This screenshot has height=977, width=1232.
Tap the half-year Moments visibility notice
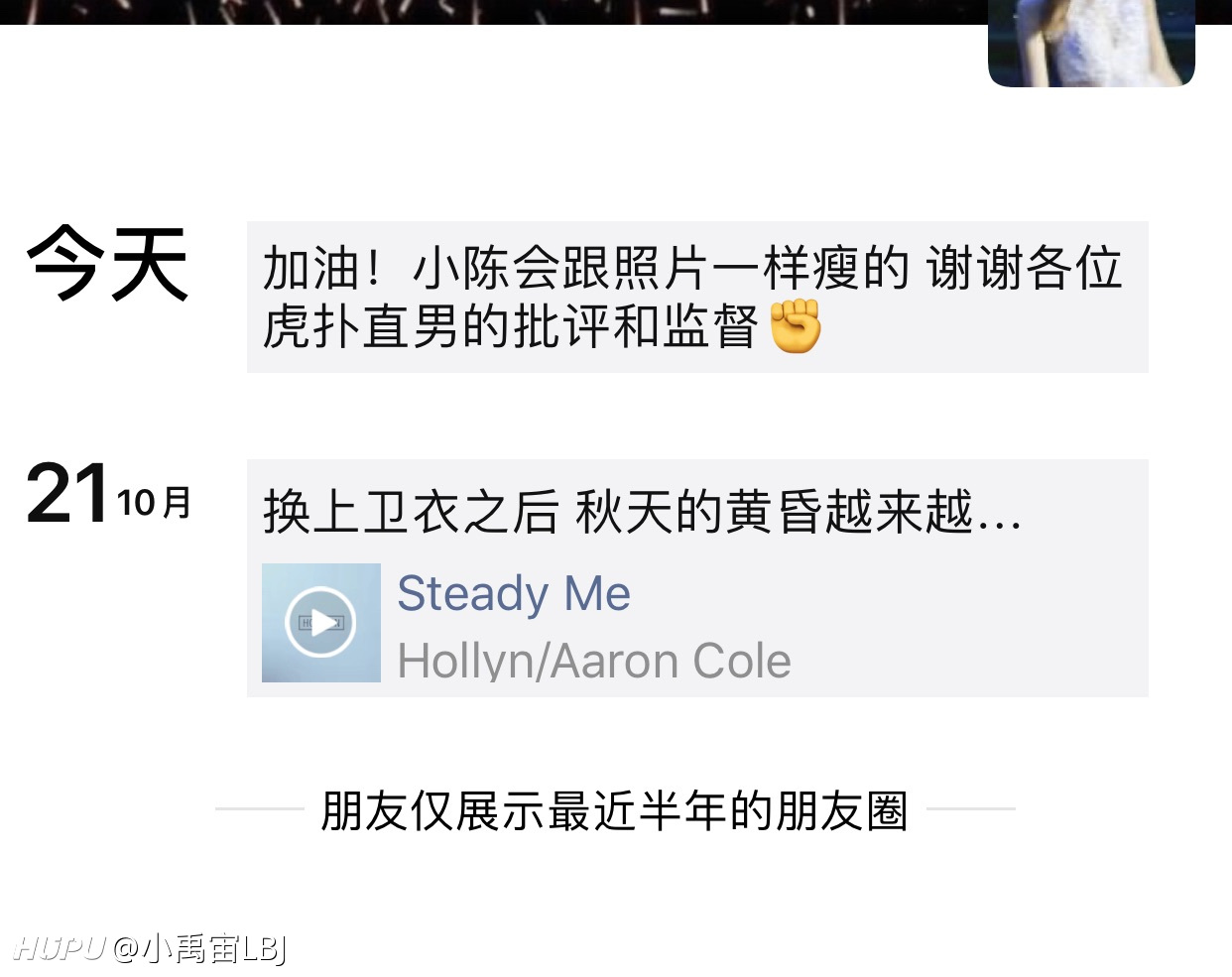coord(615,810)
